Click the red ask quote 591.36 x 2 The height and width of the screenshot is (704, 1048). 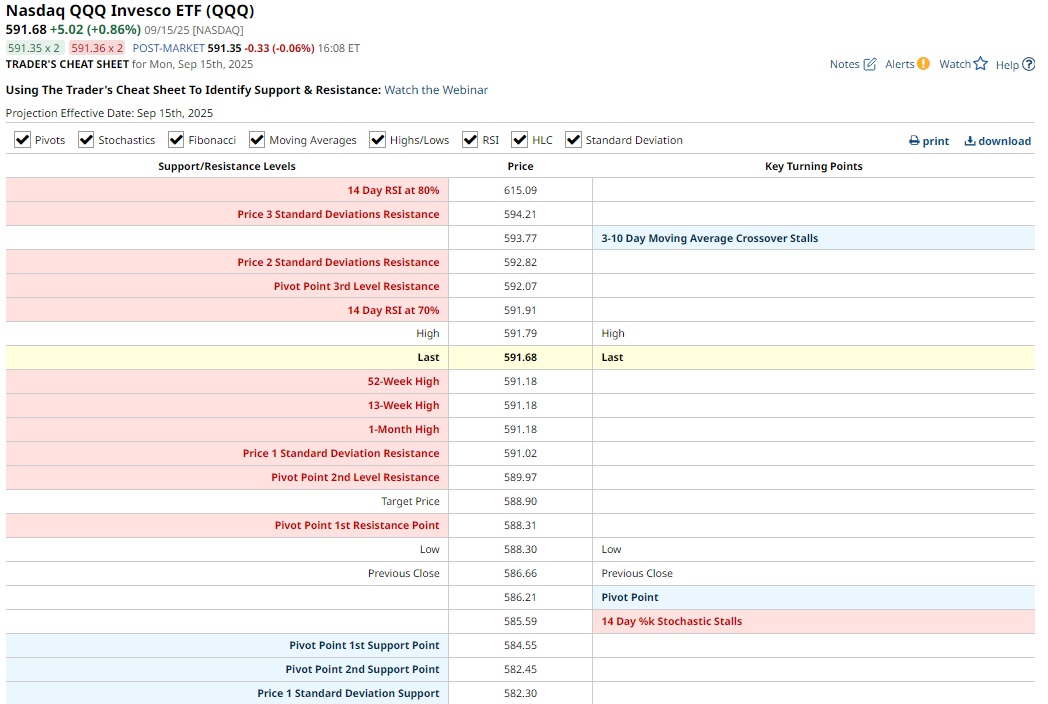pyautogui.click(x=97, y=48)
